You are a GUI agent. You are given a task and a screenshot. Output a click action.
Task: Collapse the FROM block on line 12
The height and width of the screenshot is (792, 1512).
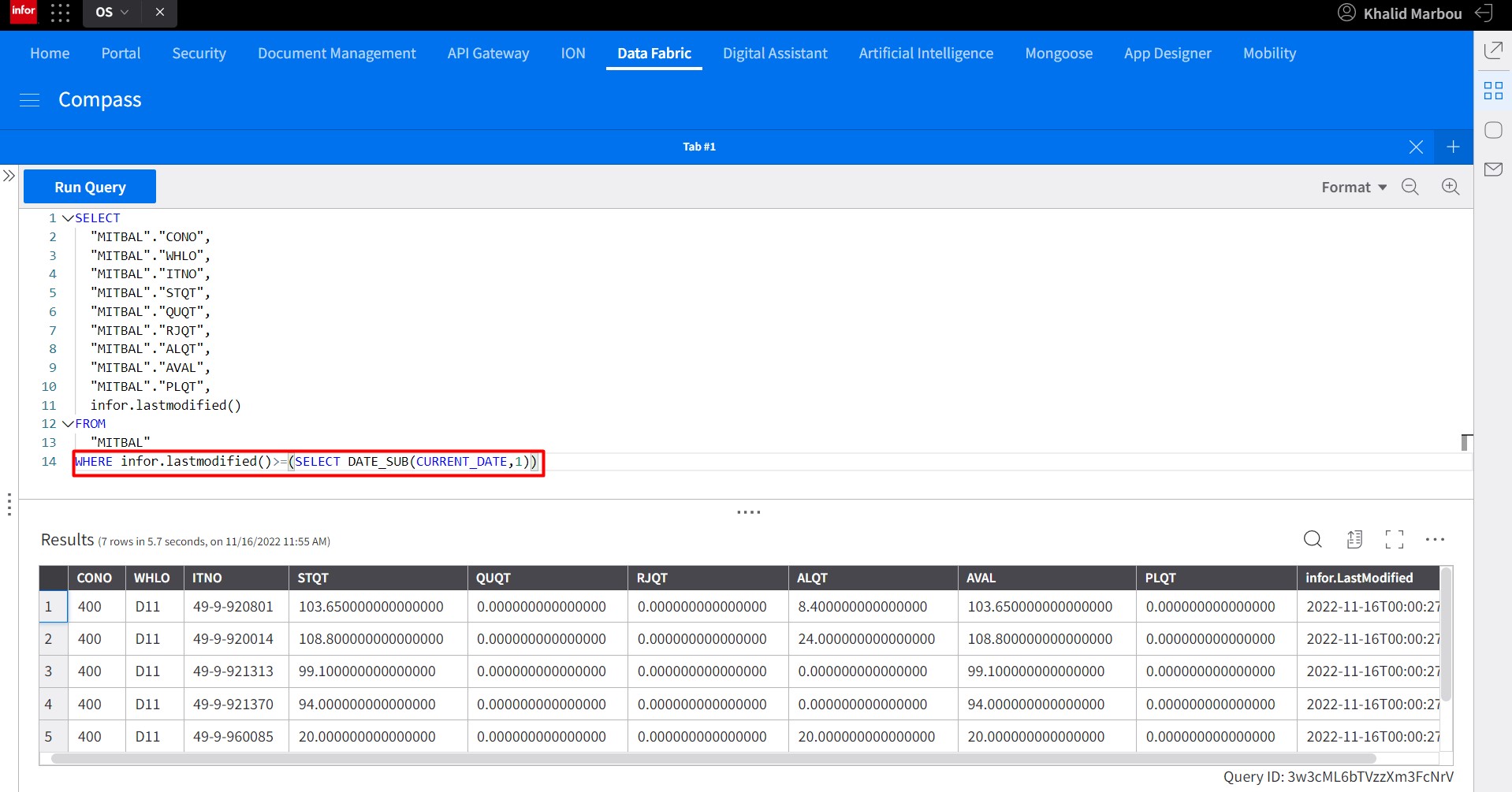click(x=67, y=424)
